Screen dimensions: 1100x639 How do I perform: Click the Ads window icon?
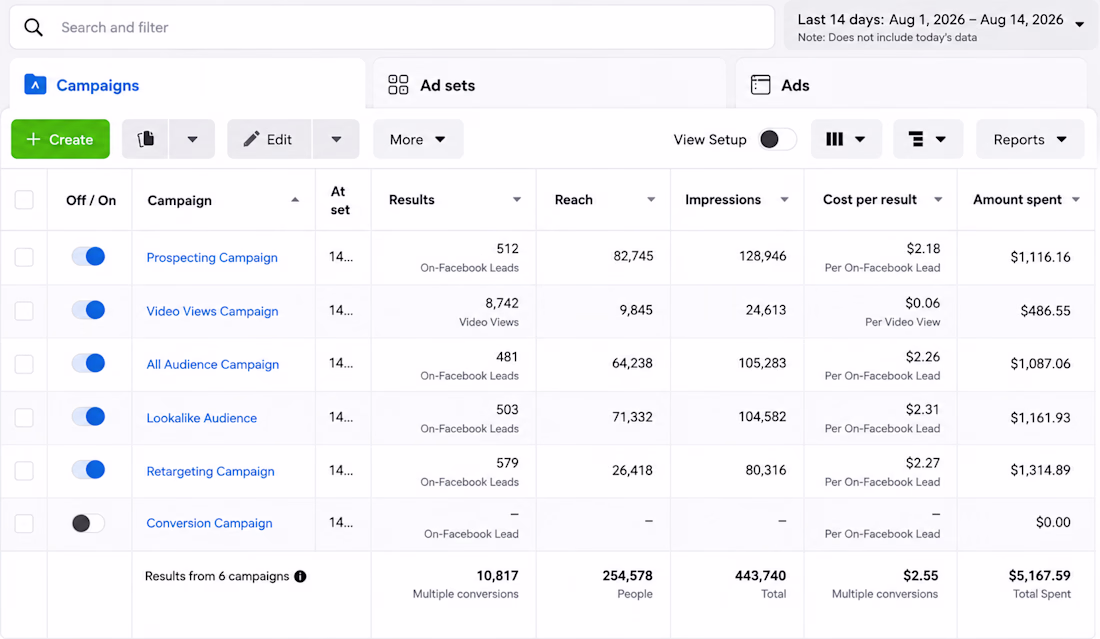pos(760,85)
